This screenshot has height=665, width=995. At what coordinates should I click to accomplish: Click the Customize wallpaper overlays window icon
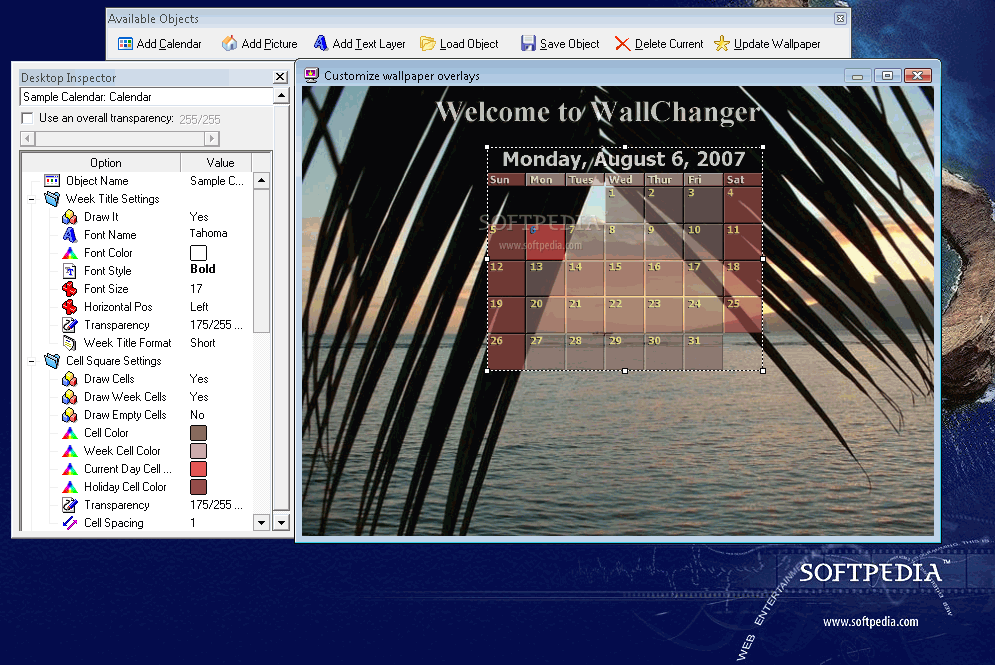pos(311,76)
